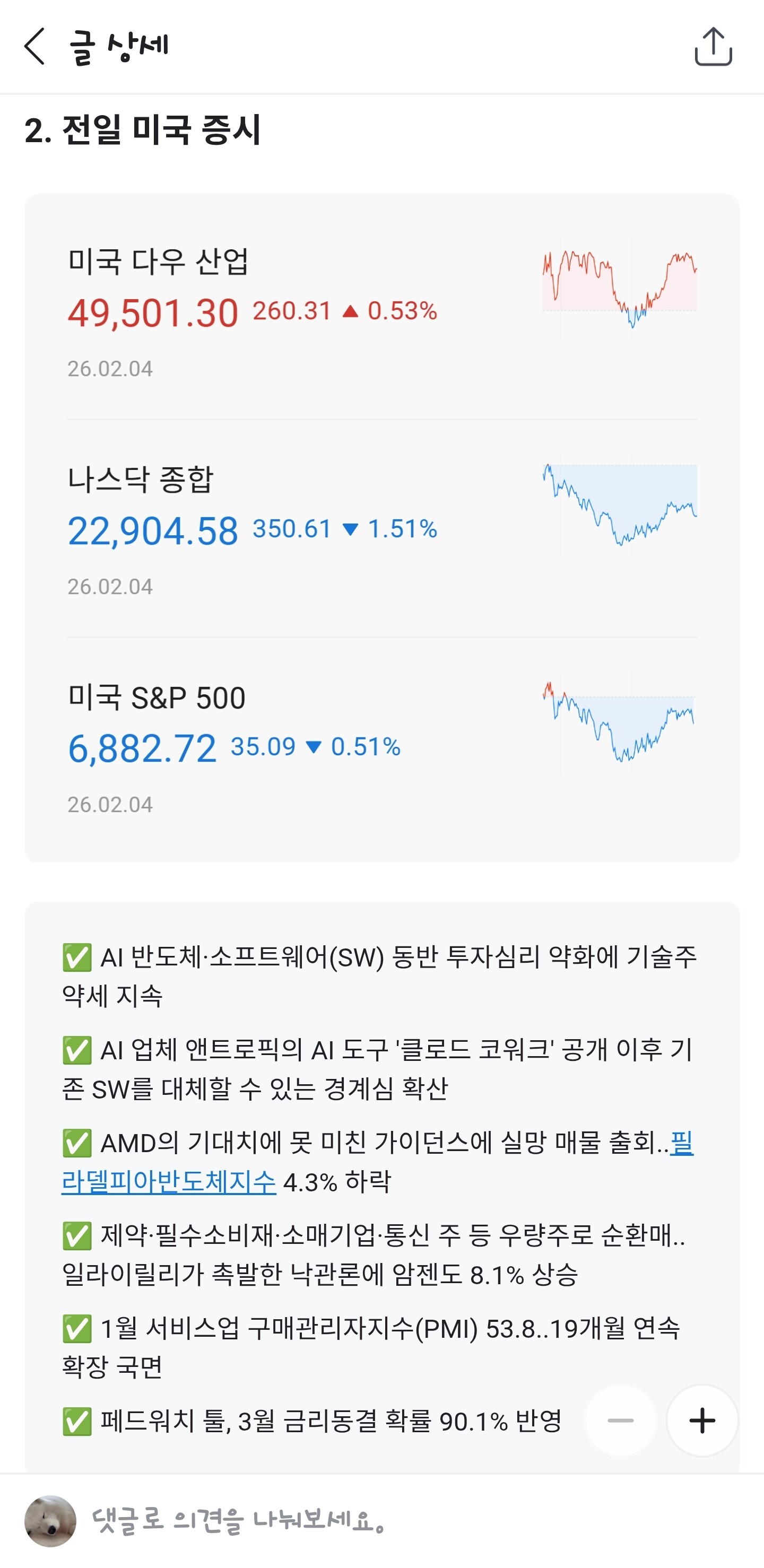Tap the share icon
The image size is (764, 1568).
point(713,46)
